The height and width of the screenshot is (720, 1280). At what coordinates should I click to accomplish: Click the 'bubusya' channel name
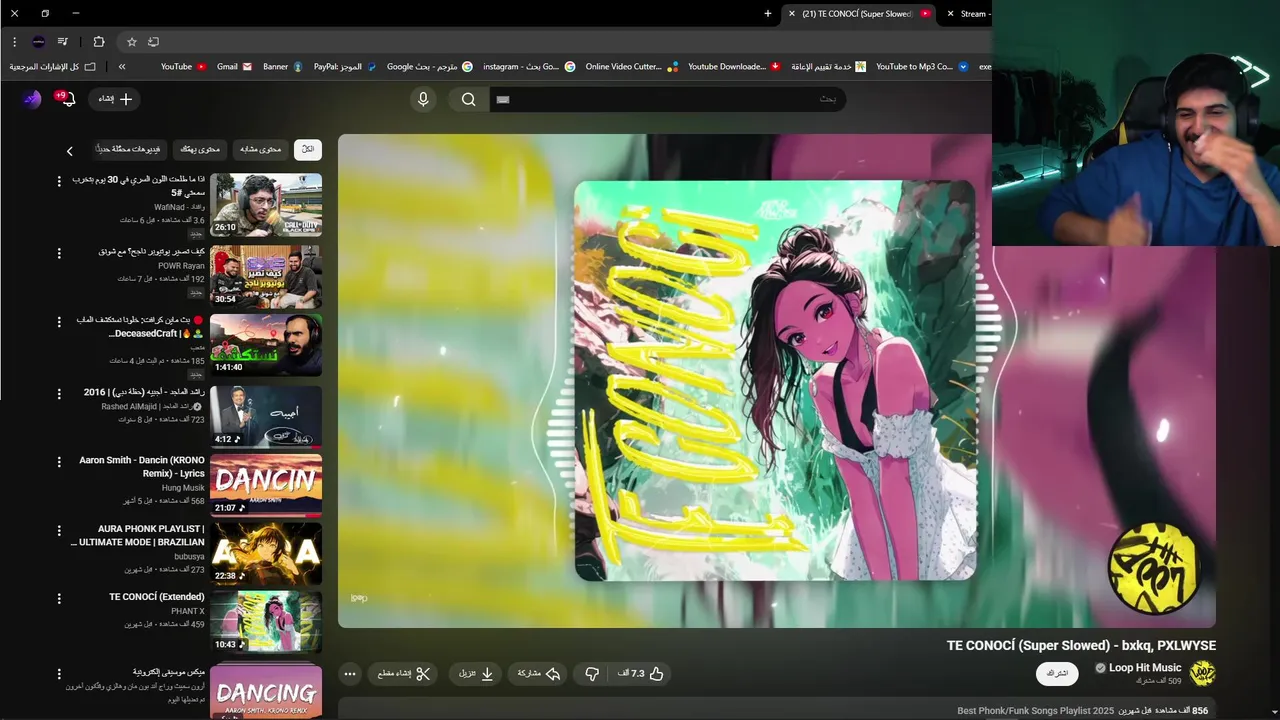pyautogui.click(x=189, y=556)
